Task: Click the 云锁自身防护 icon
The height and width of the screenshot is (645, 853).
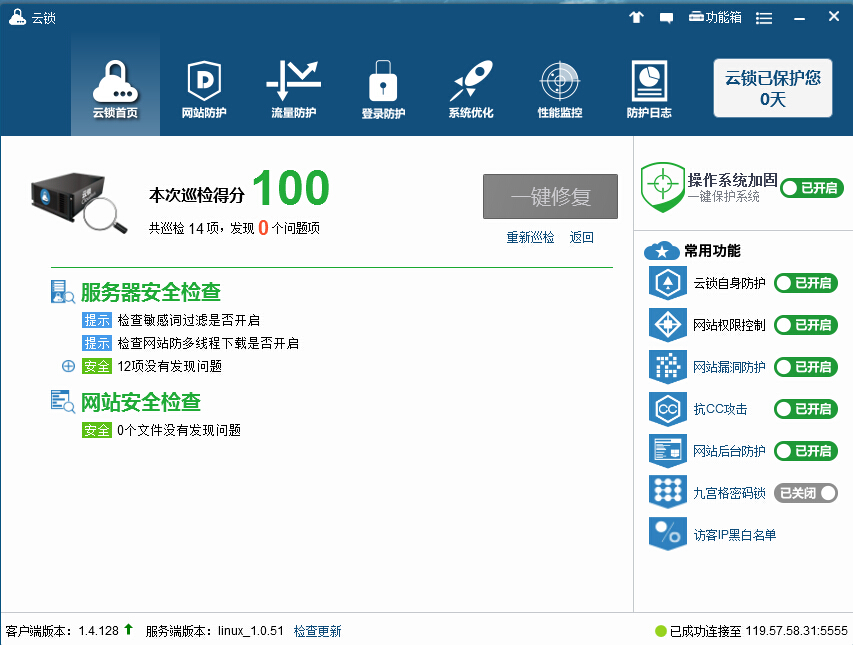Action: click(668, 283)
